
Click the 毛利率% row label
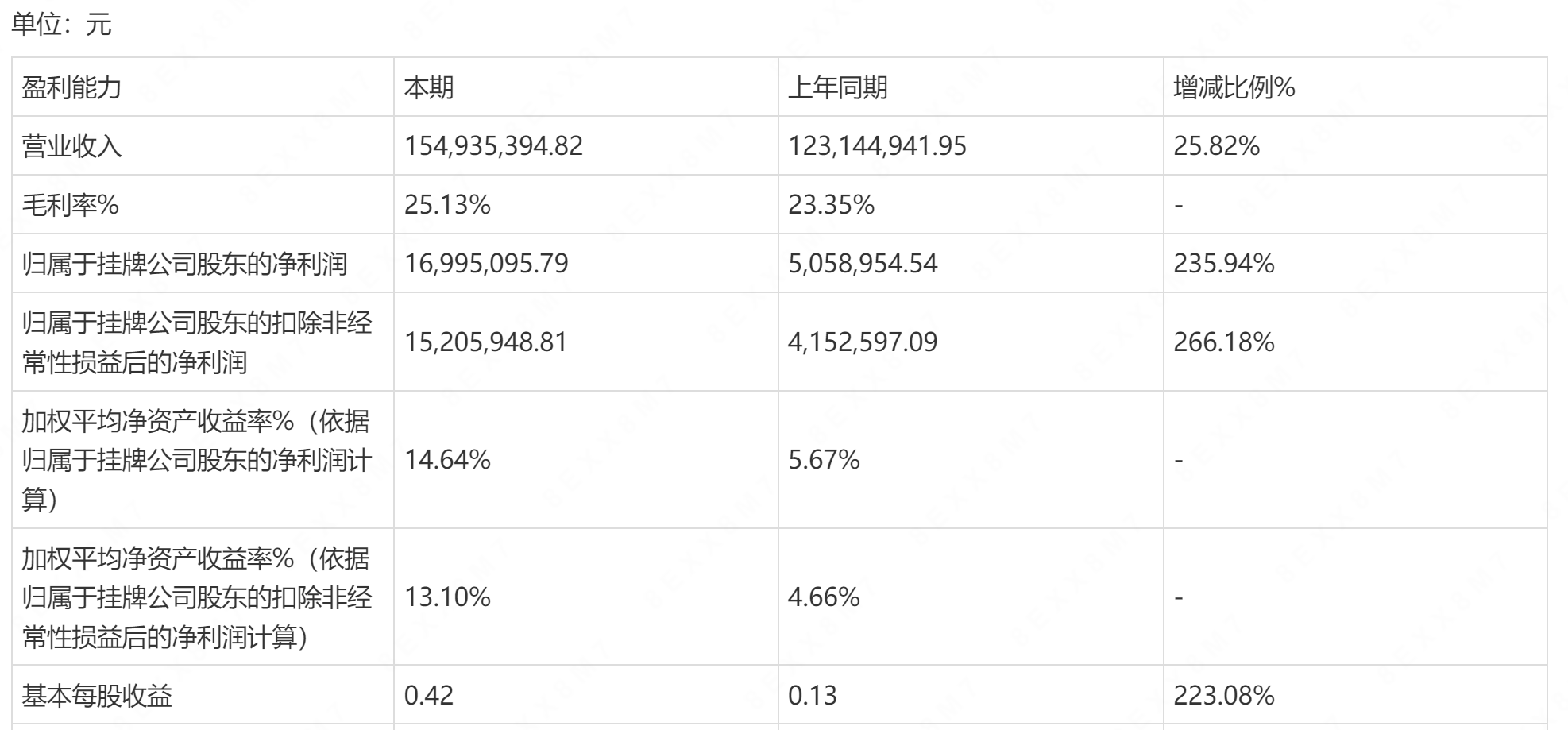pos(70,205)
